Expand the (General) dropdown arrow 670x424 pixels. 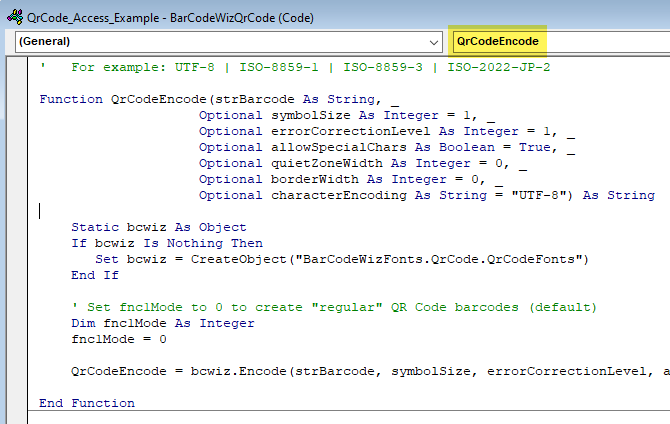pos(433,42)
